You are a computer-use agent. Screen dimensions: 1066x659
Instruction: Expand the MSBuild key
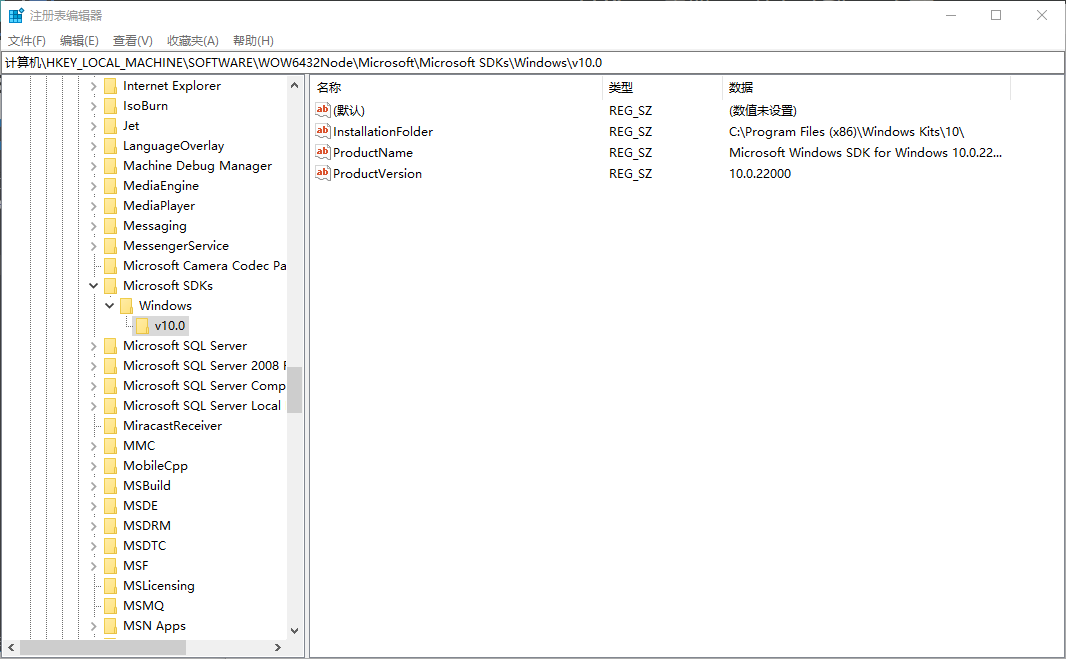tap(94, 486)
